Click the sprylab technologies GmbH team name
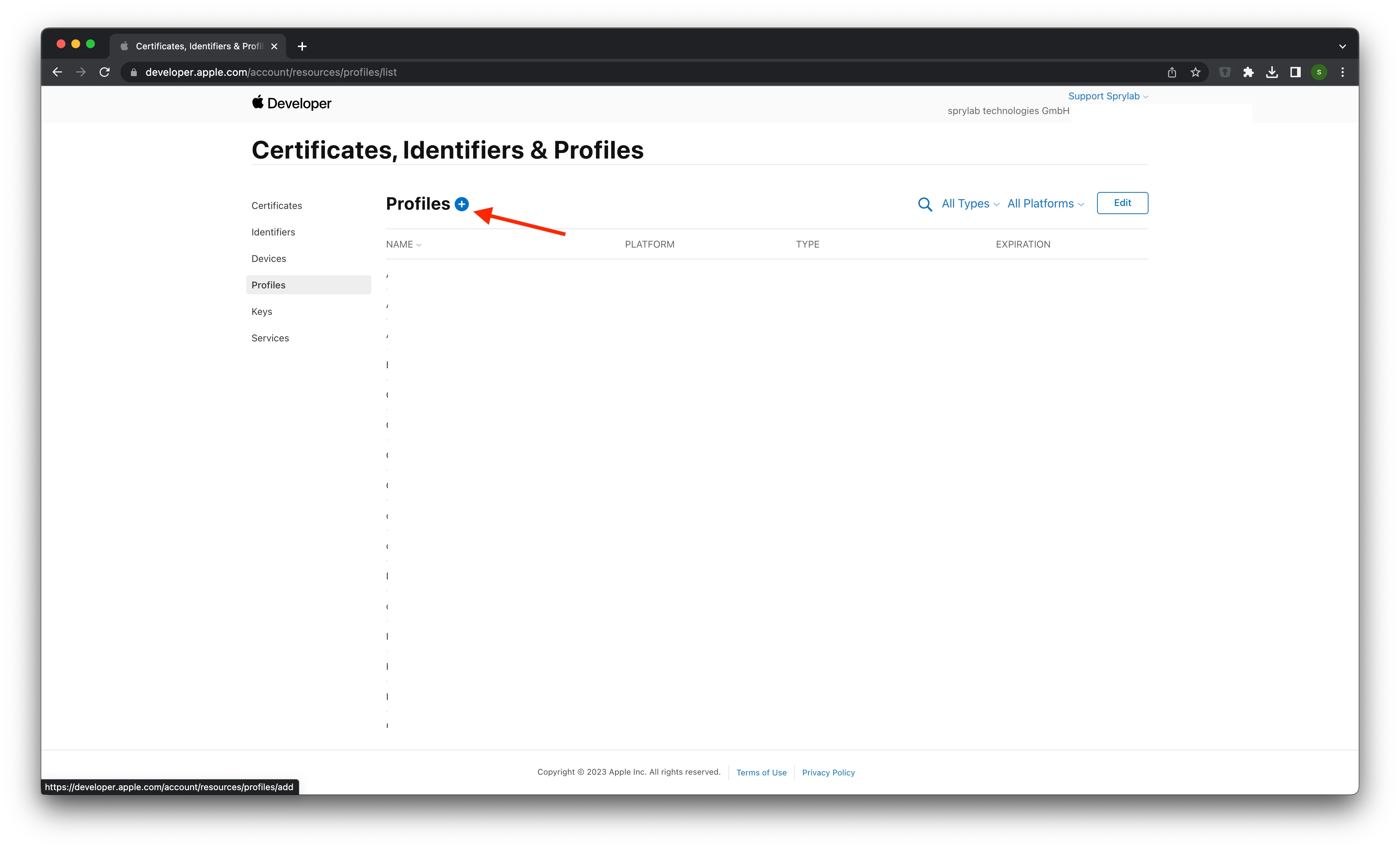The height and width of the screenshot is (849, 1400). 1008,111
